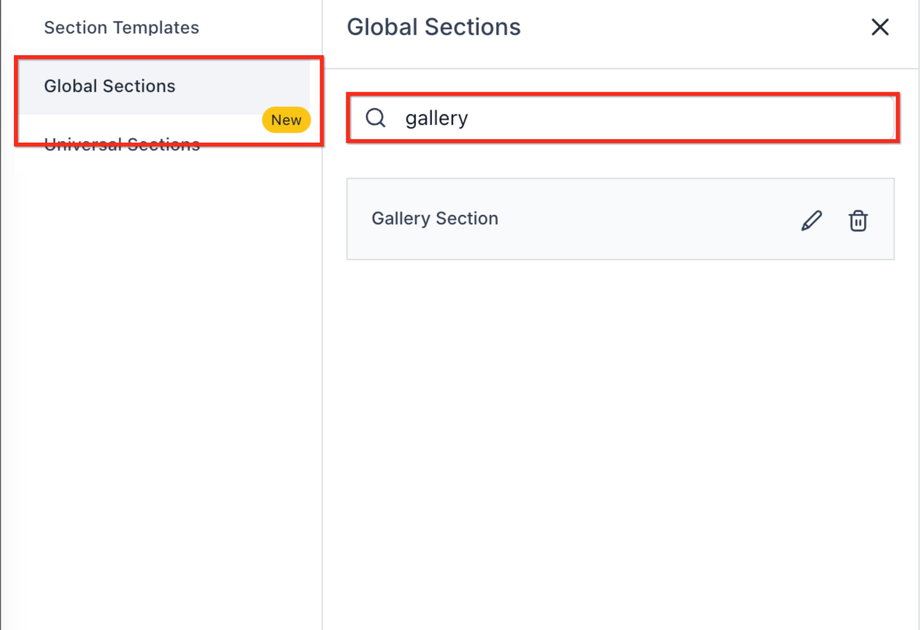Viewport: 920px width, 630px height.
Task: Switch to the Universal Sections tab
Action: 122,146
